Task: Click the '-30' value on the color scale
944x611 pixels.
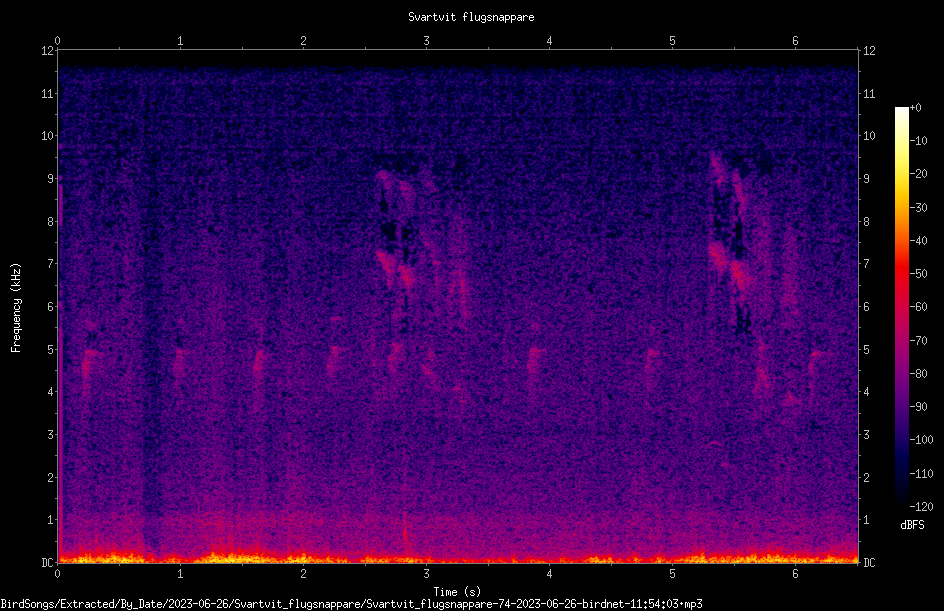Action: click(919, 208)
